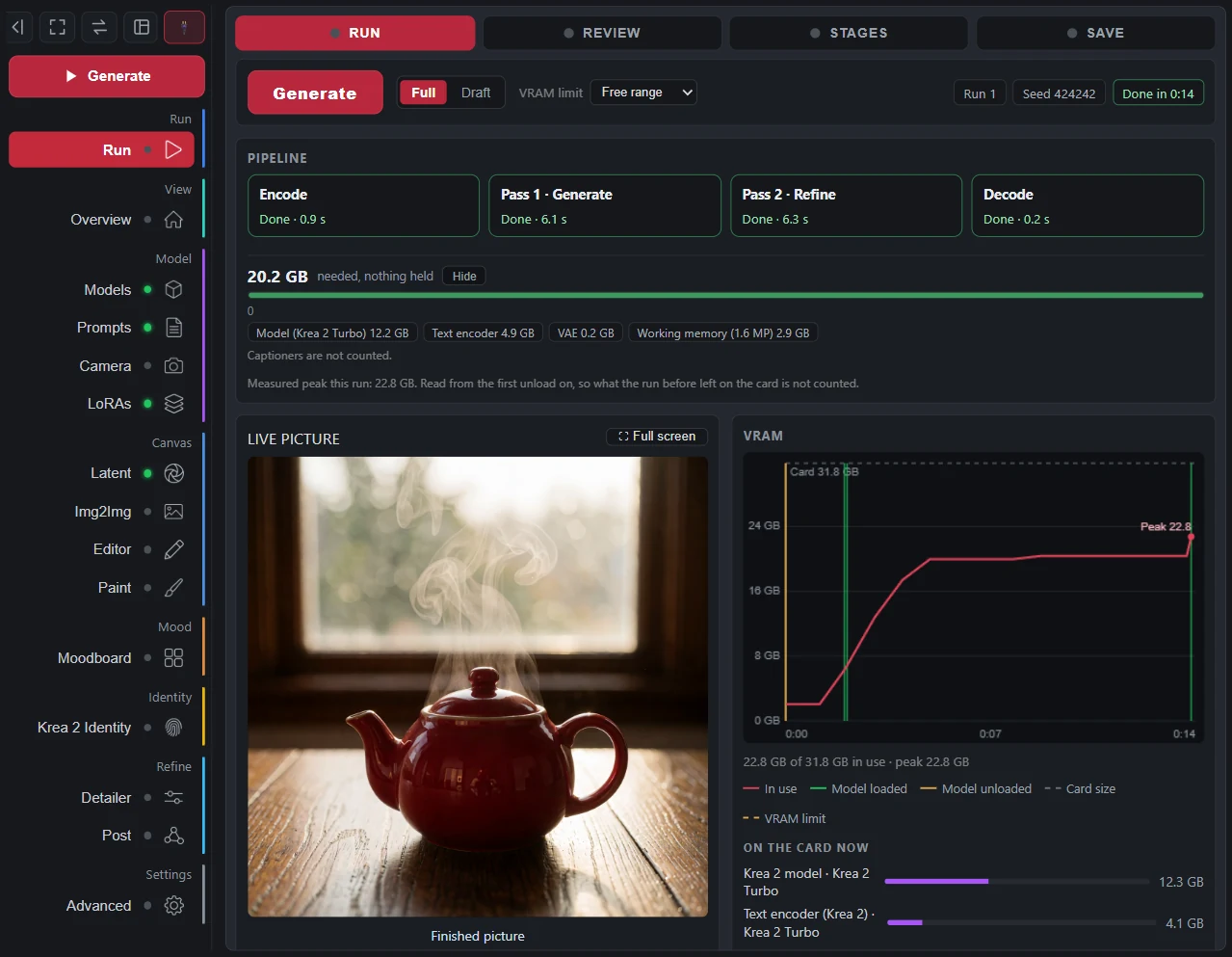Click the Krea 2 model 12.3 GB usage bar
The width and height of the screenshot is (1232, 957).
[1016, 882]
